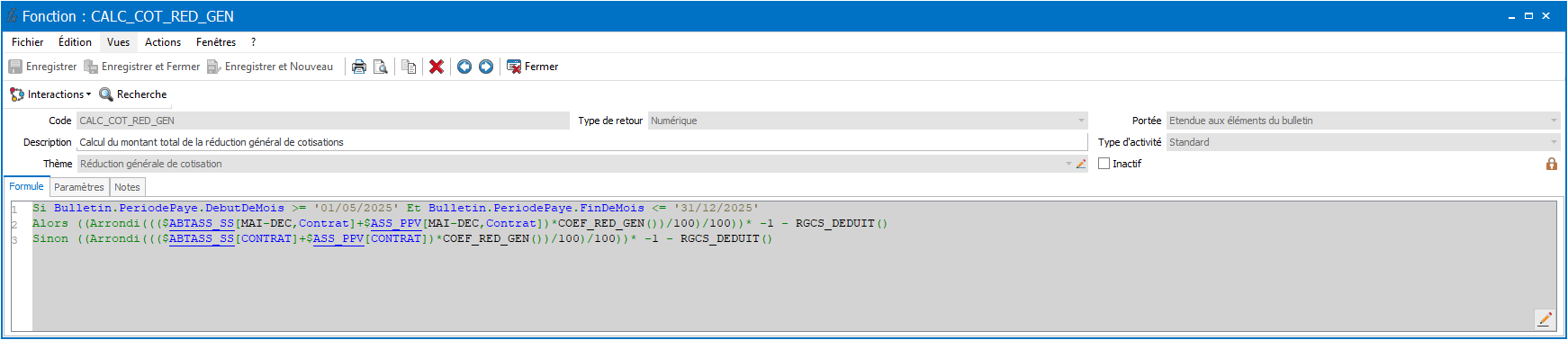Click the Recherche search button
1568x340 pixels.
133,94
